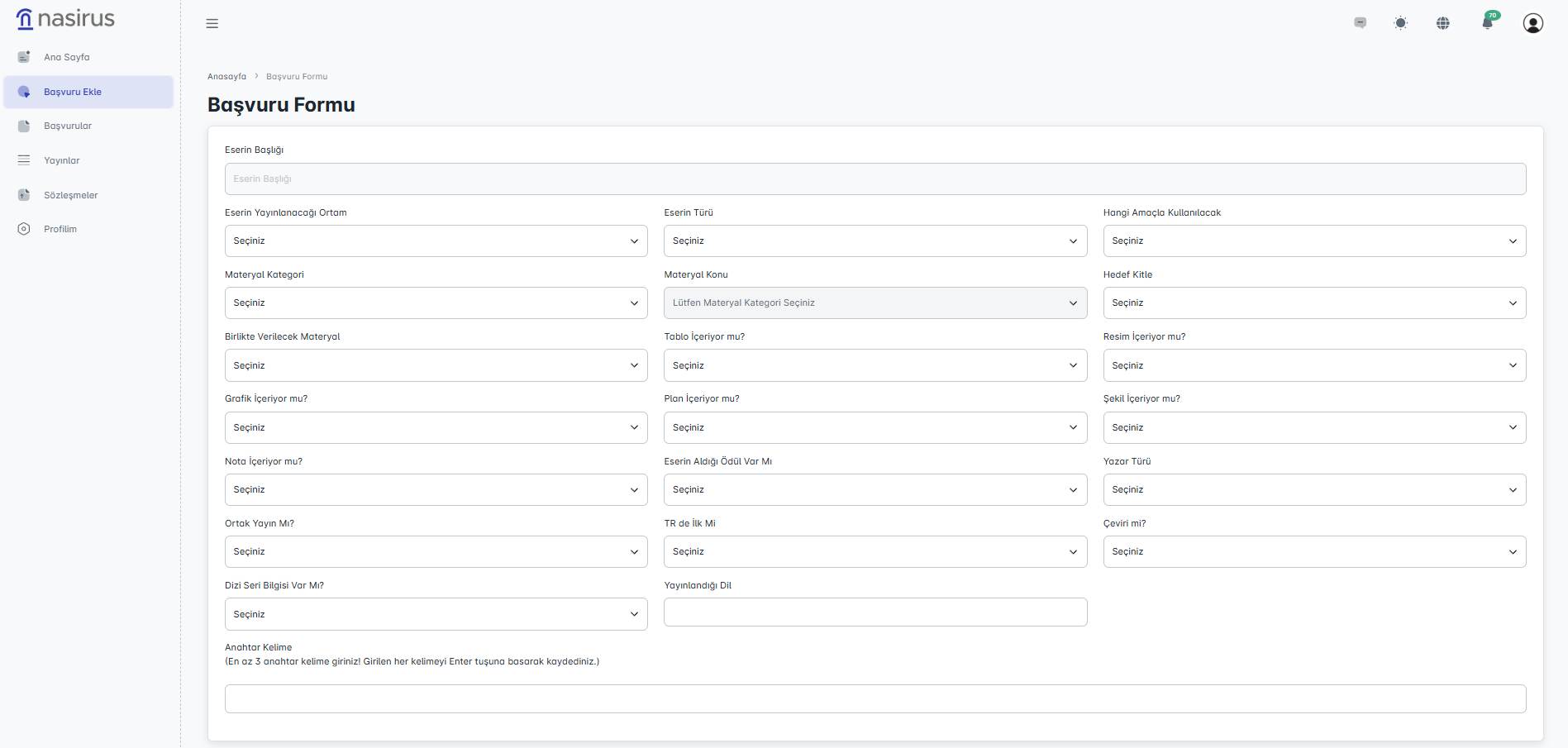
Task: Toggle light/dark theme sun icon
Action: click(x=1400, y=23)
